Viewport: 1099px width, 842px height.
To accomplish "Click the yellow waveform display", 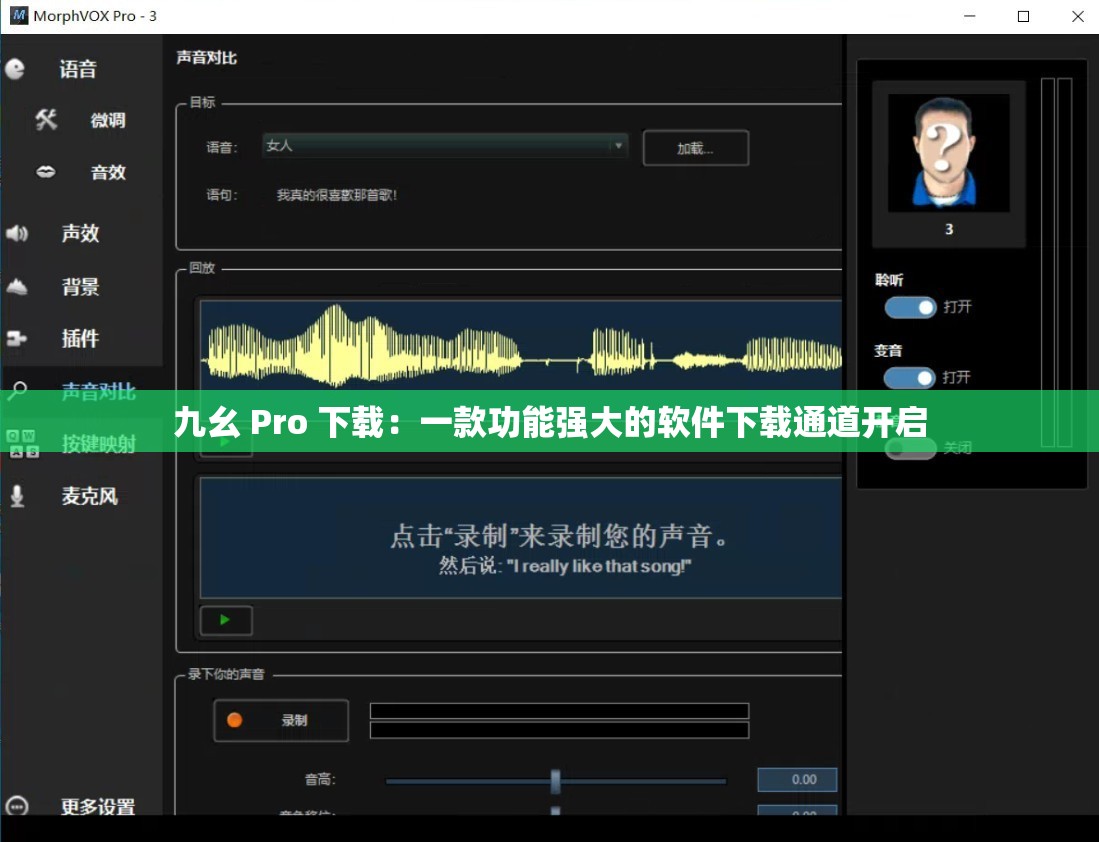I will click(520, 345).
